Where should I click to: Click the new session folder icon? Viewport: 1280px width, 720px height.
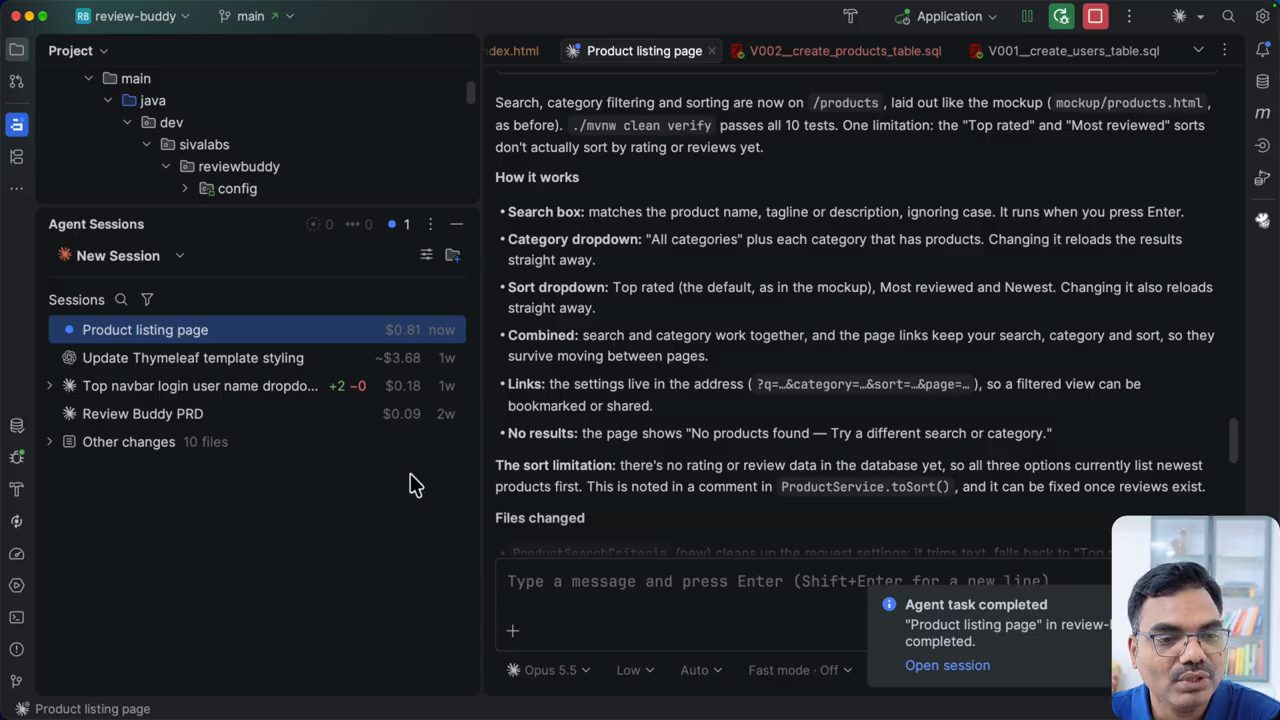[x=453, y=255]
